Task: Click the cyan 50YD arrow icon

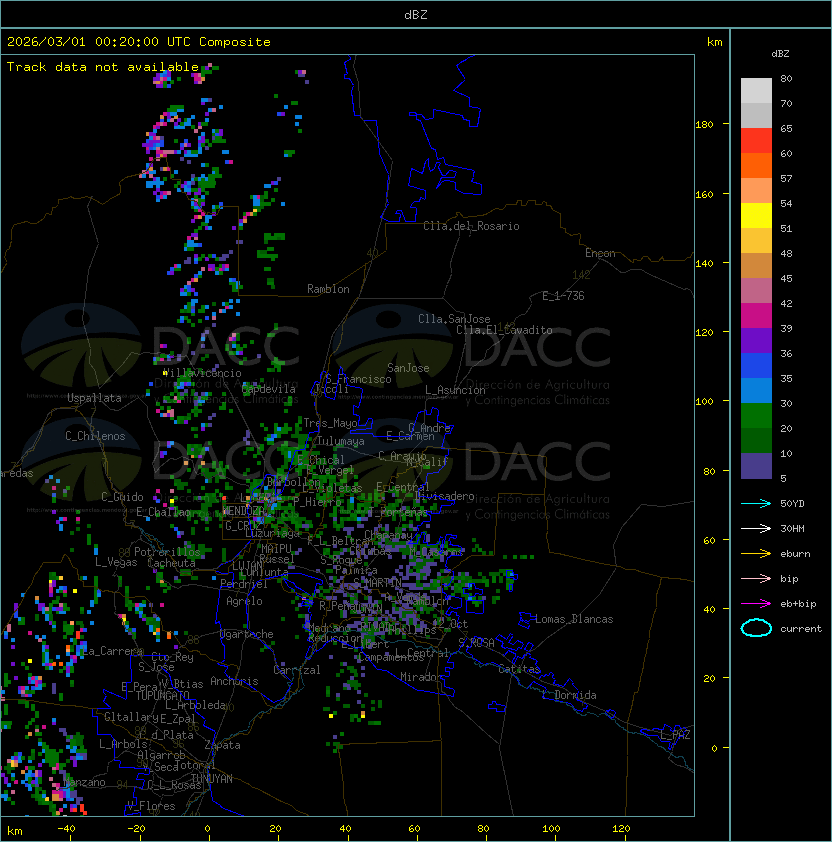Action: click(756, 504)
